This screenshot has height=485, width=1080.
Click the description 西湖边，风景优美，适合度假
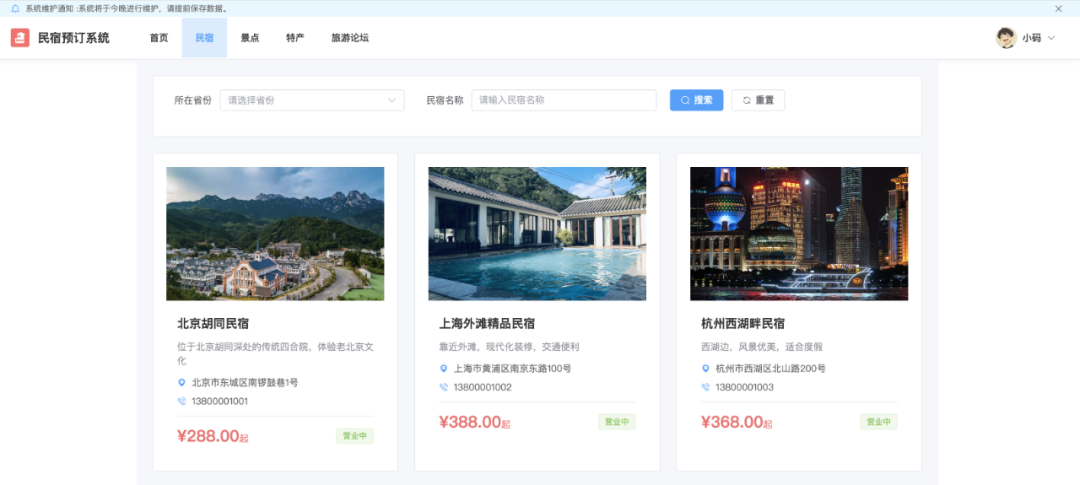pyautogui.click(x=762, y=347)
